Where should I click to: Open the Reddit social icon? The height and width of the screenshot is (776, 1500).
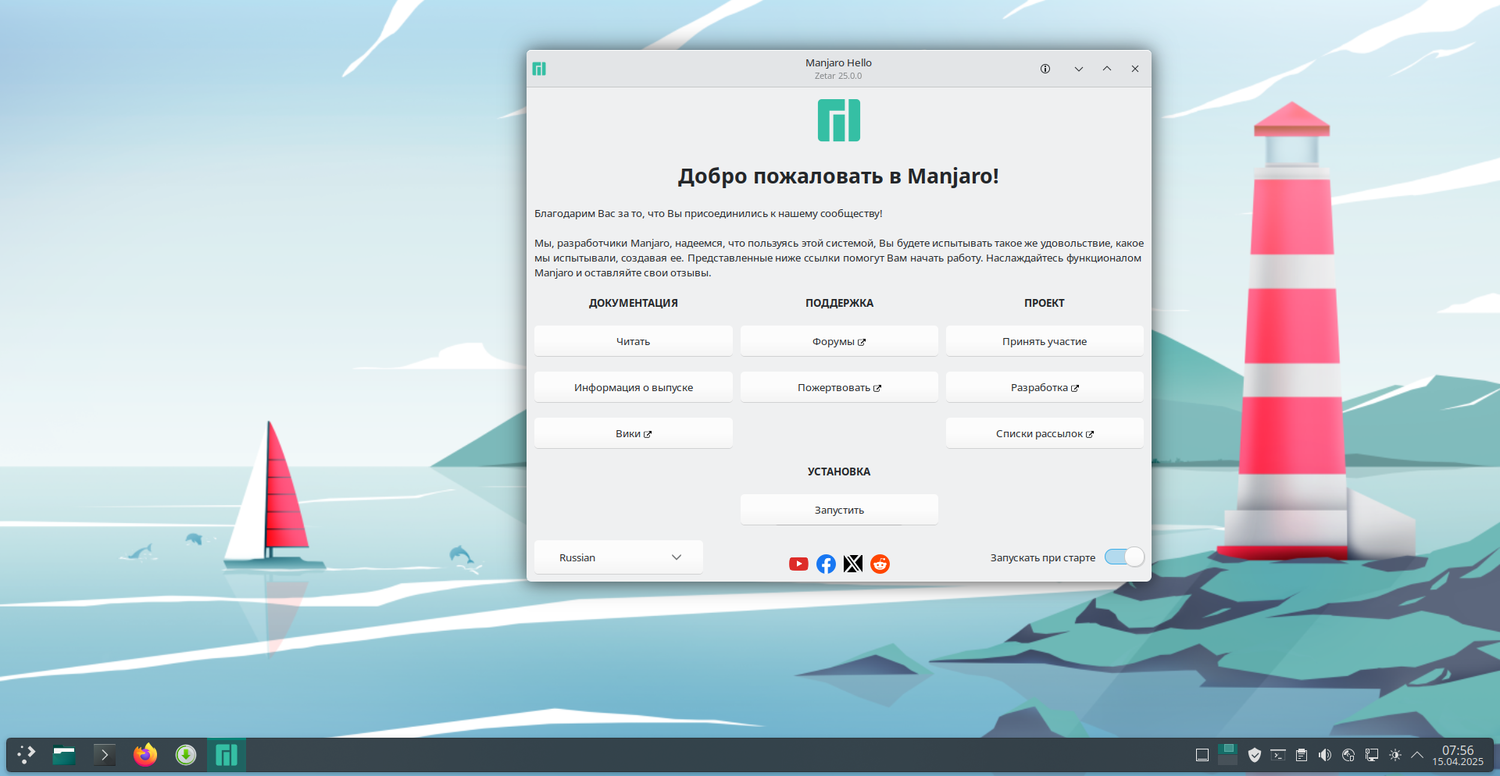click(880, 564)
